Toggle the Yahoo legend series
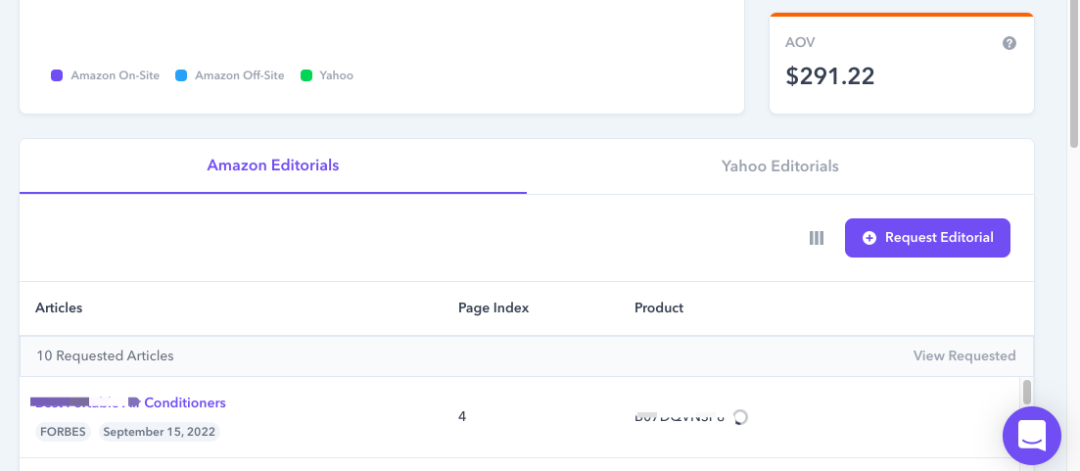Screen dimensions: 1080x471 click(x=327, y=76)
